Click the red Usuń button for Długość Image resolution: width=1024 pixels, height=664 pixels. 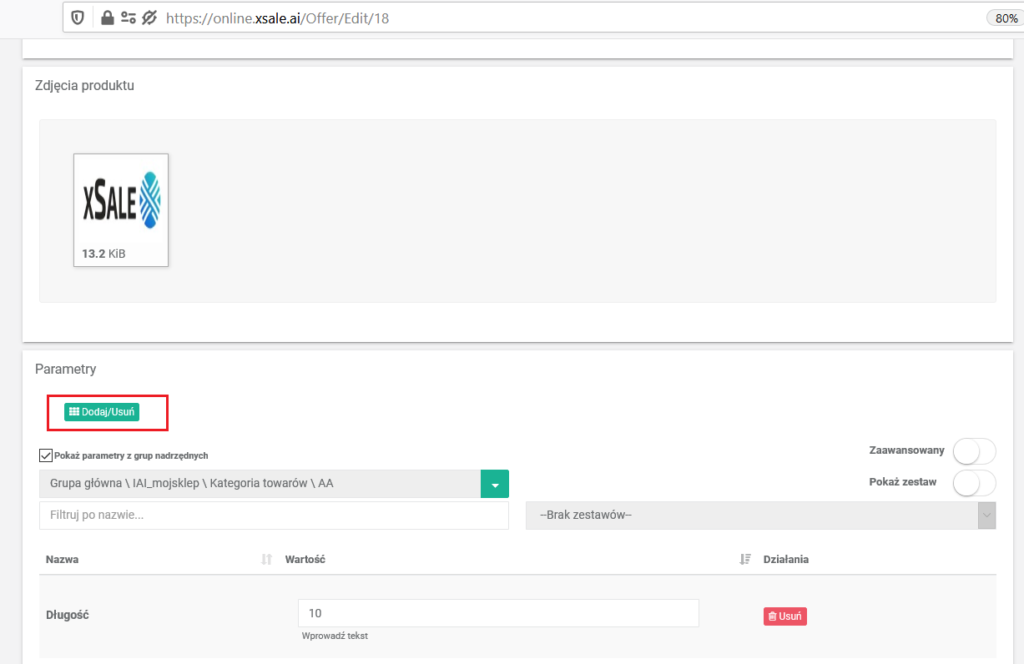[x=785, y=616]
